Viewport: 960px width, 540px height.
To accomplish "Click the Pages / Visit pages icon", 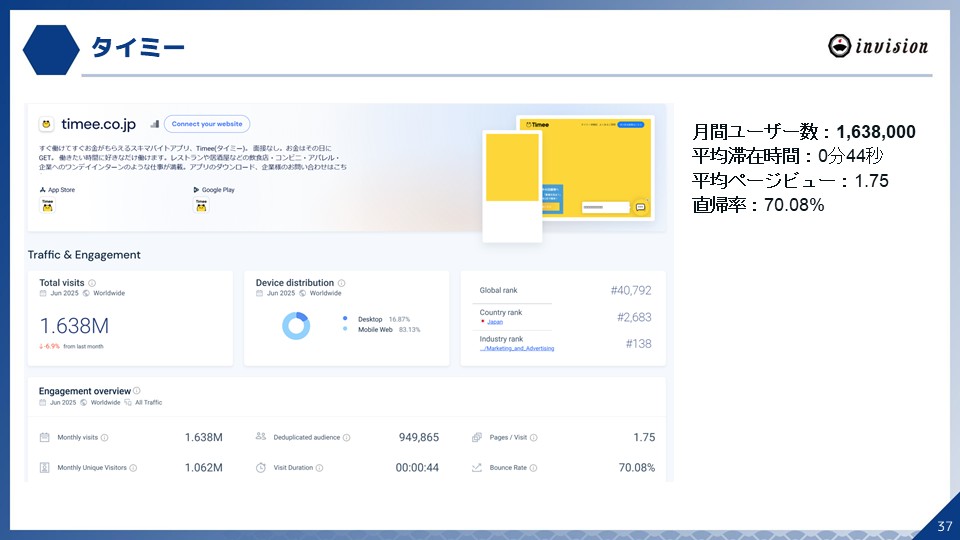I will tap(477, 437).
